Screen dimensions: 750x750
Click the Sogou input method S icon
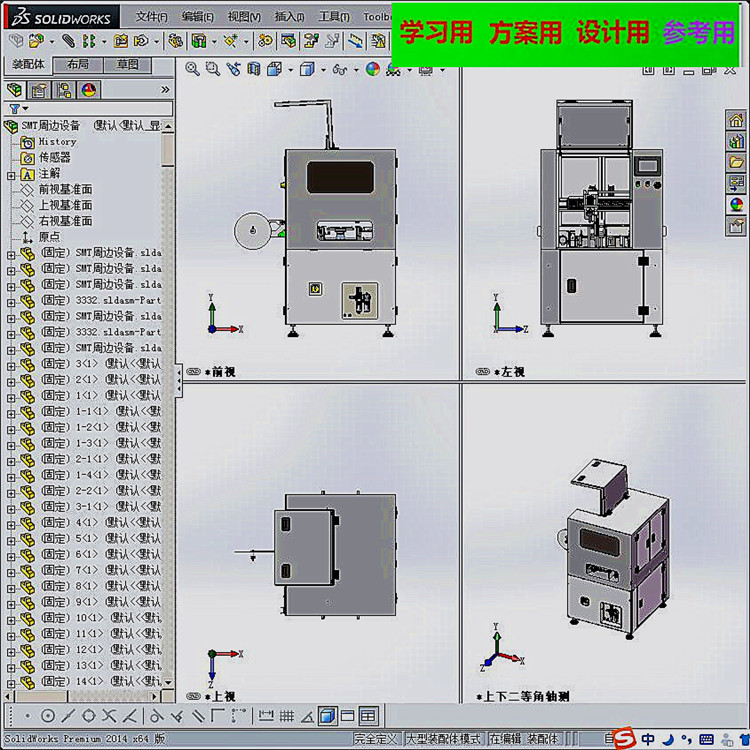pyautogui.click(x=624, y=738)
